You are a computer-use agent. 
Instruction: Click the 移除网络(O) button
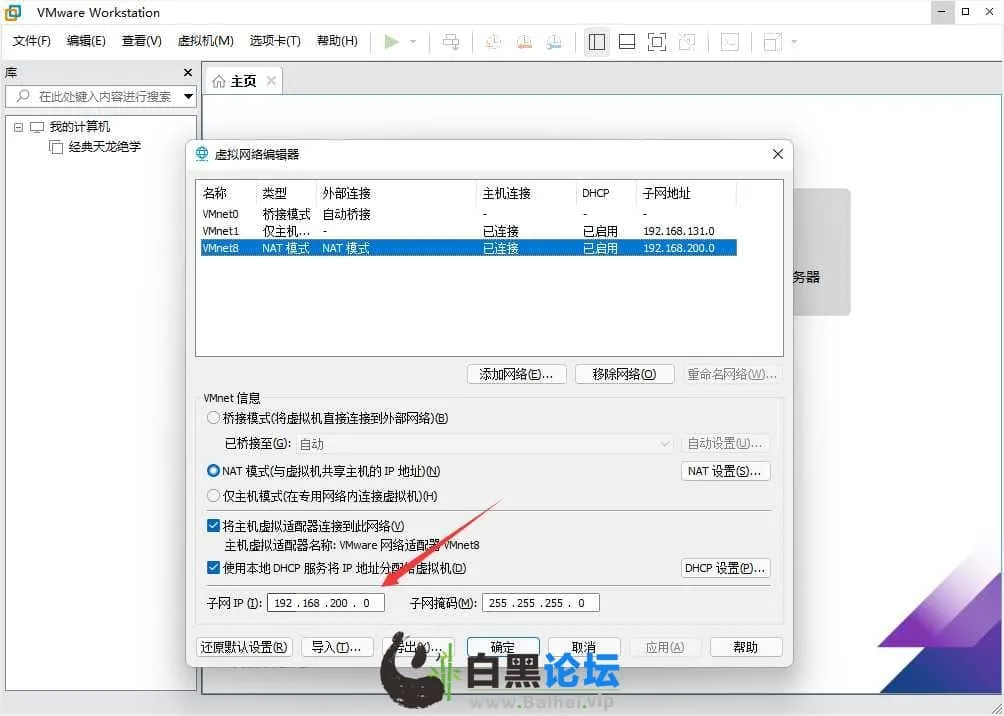coord(624,374)
